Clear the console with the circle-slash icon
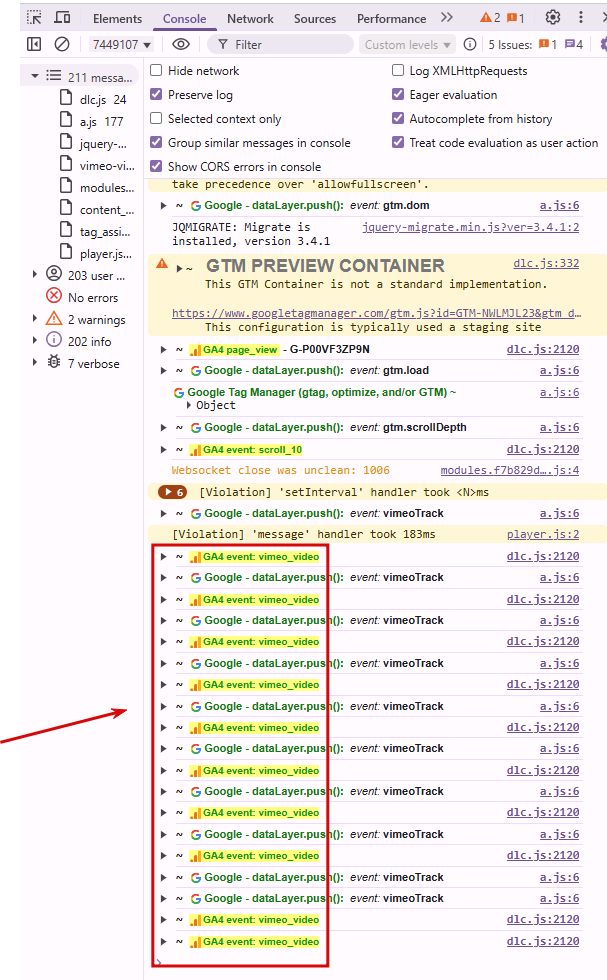 click(x=62, y=44)
